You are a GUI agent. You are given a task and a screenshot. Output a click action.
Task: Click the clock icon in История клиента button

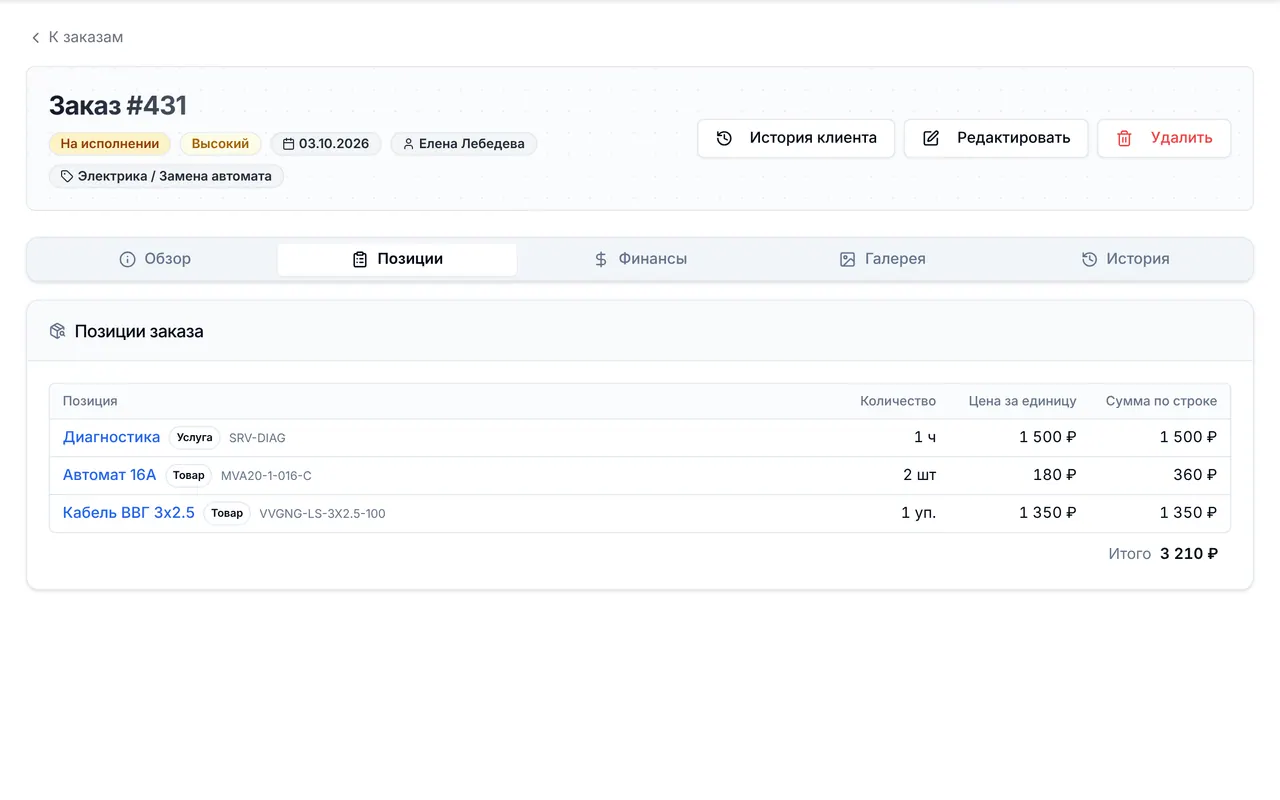point(725,138)
